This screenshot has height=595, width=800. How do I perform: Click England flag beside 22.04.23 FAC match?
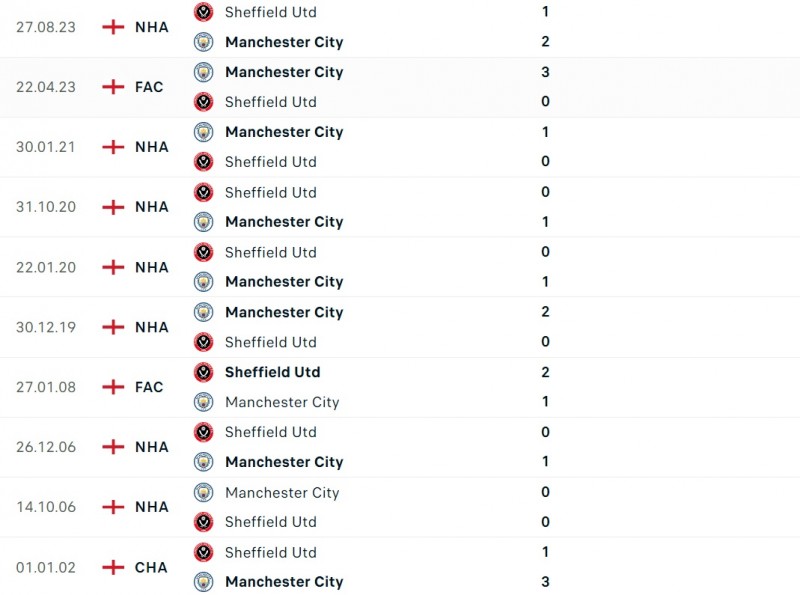click(114, 87)
